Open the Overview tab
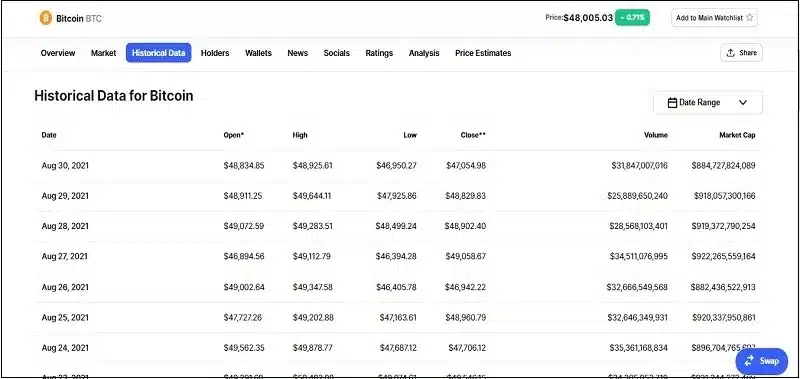This screenshot has width=800, height=379. click(58, 53)
